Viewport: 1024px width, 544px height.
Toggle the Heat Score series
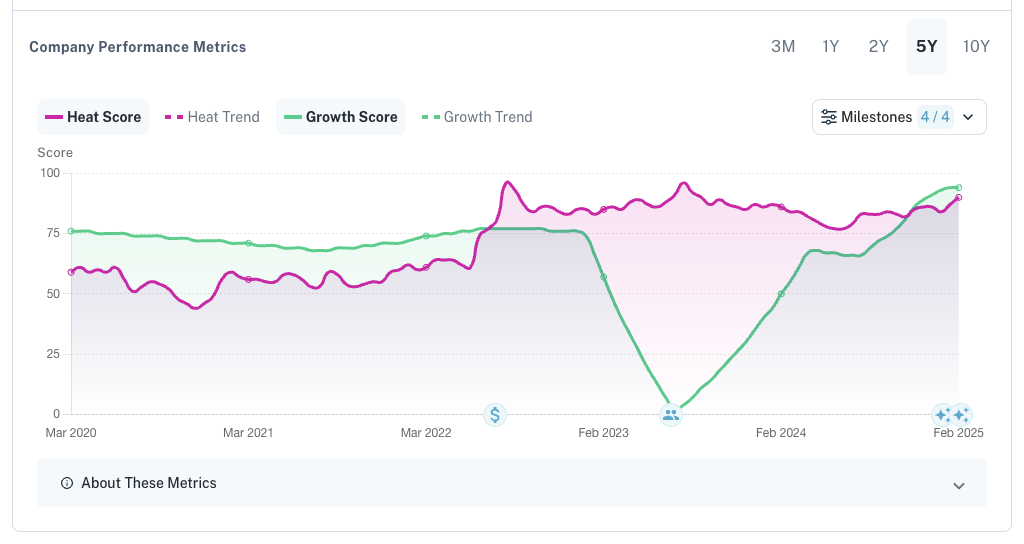pyautogui.click(x=93, y=117)
